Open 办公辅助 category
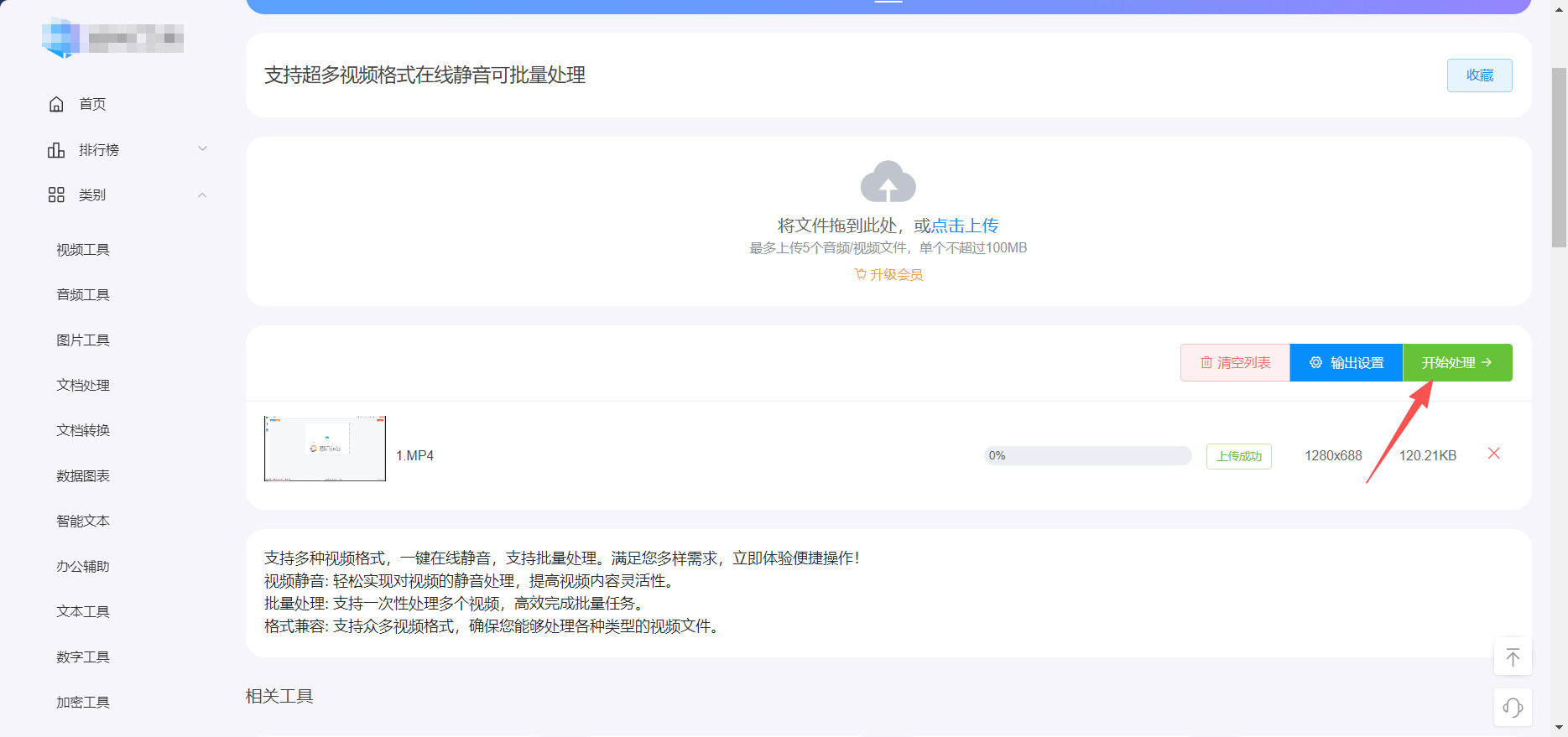 coord(83,567)
